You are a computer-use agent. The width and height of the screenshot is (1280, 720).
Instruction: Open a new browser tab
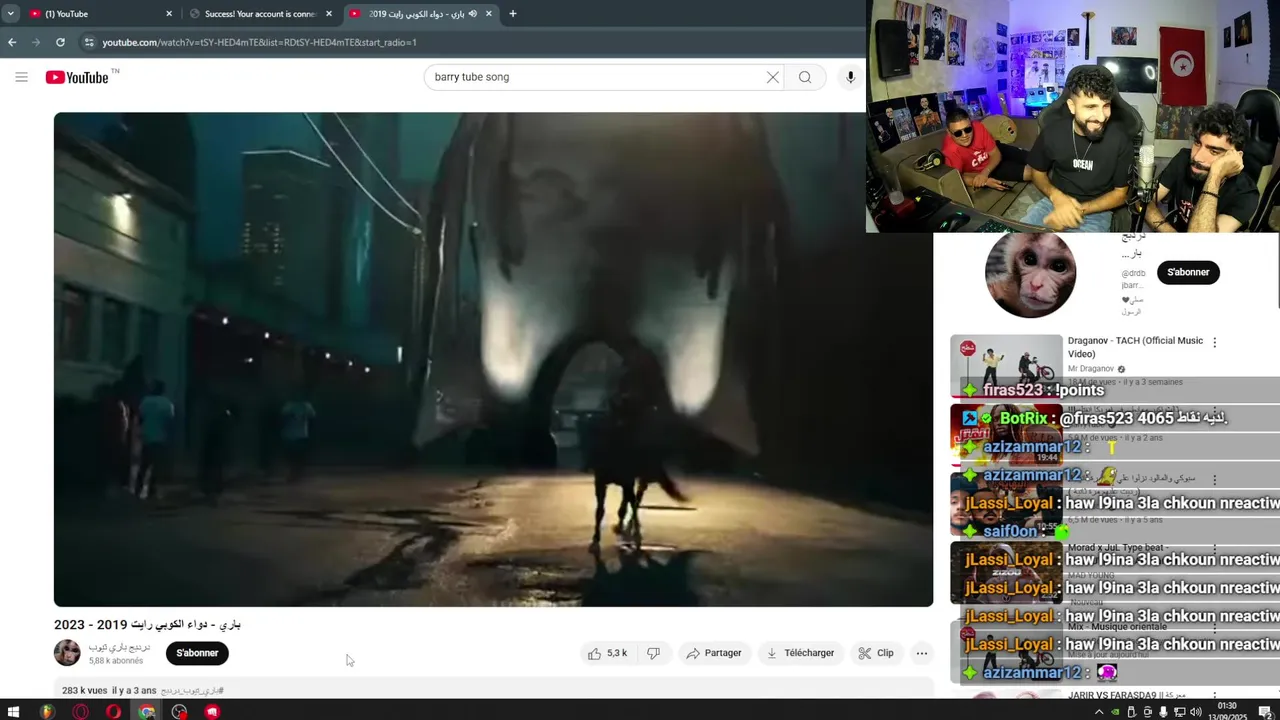click(513, 14)
